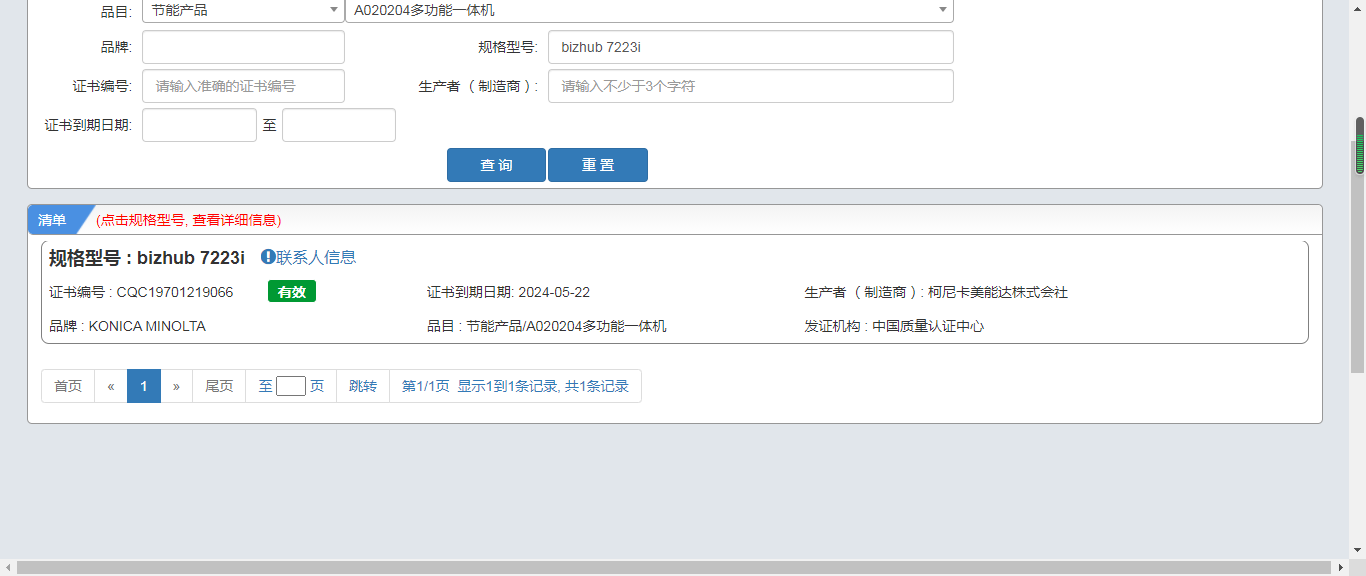The width and height of the screenshot is (1366, 576).
Task: Select page 1 in pagination
Action: click(x=144, y=386)
